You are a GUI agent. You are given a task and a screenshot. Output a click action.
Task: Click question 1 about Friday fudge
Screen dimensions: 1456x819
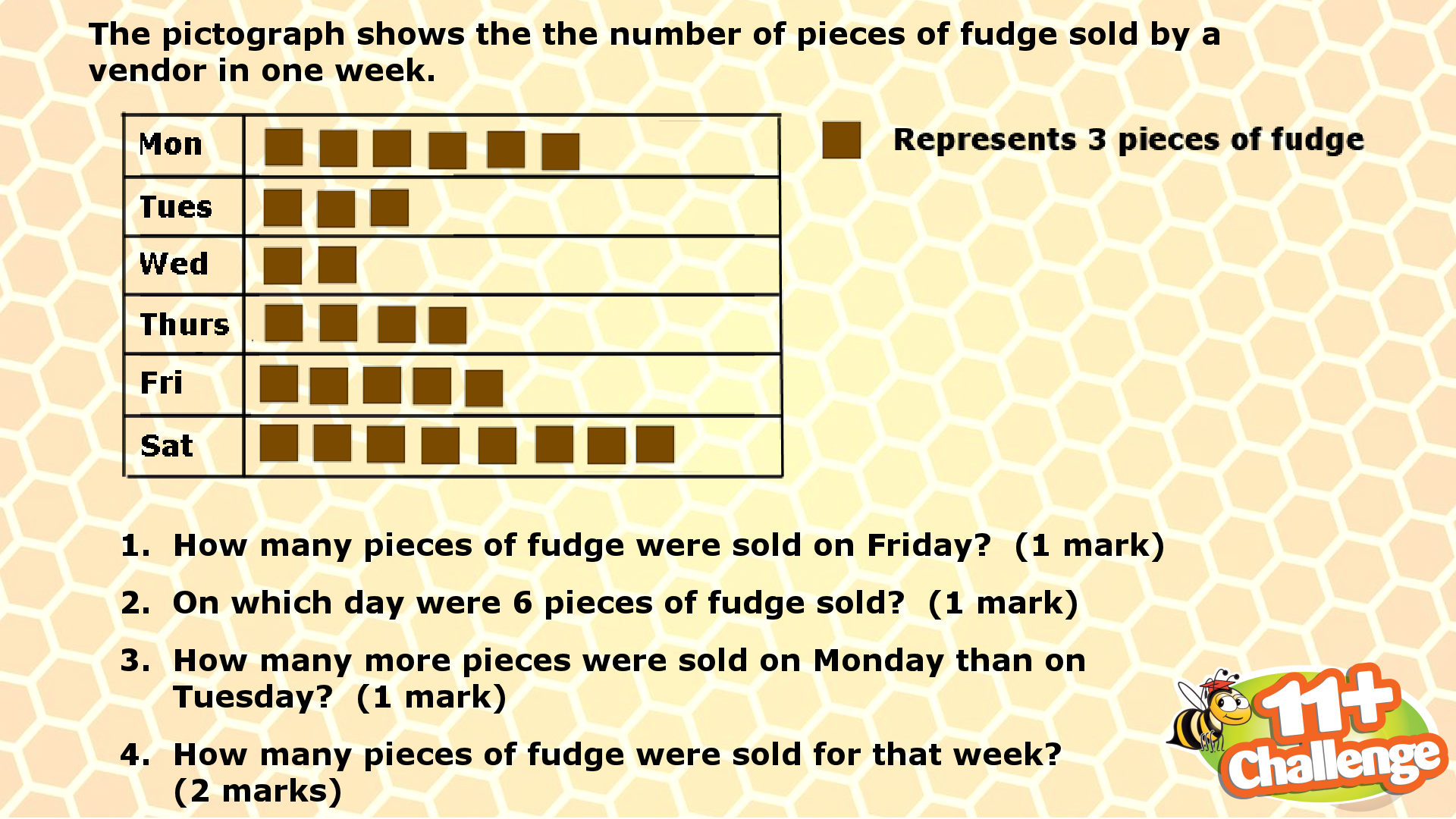pos(642,546)
